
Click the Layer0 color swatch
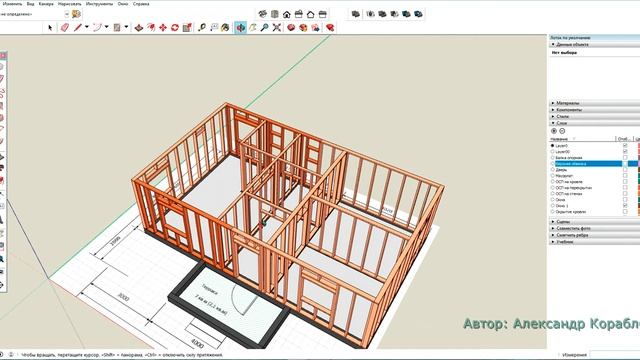[x=638, y=145]
